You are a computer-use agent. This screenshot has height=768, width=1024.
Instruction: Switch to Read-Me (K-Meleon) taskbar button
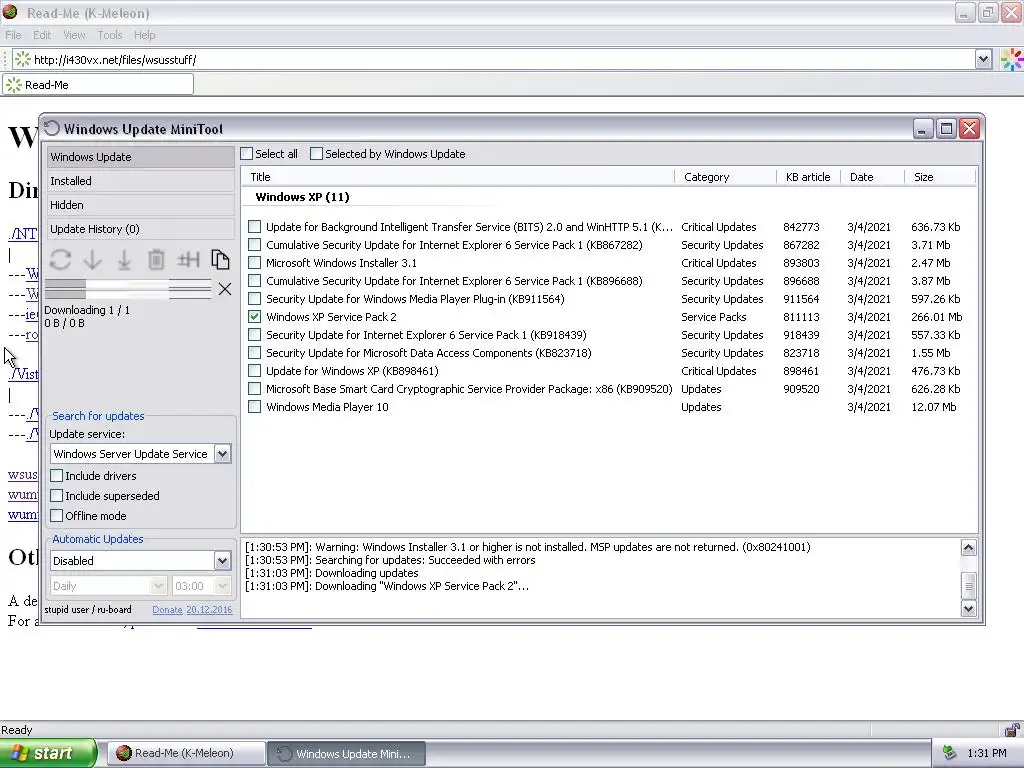186,753
